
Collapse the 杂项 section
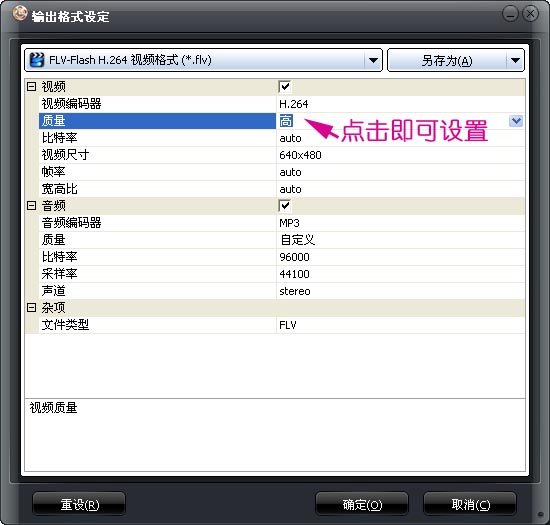32,308
